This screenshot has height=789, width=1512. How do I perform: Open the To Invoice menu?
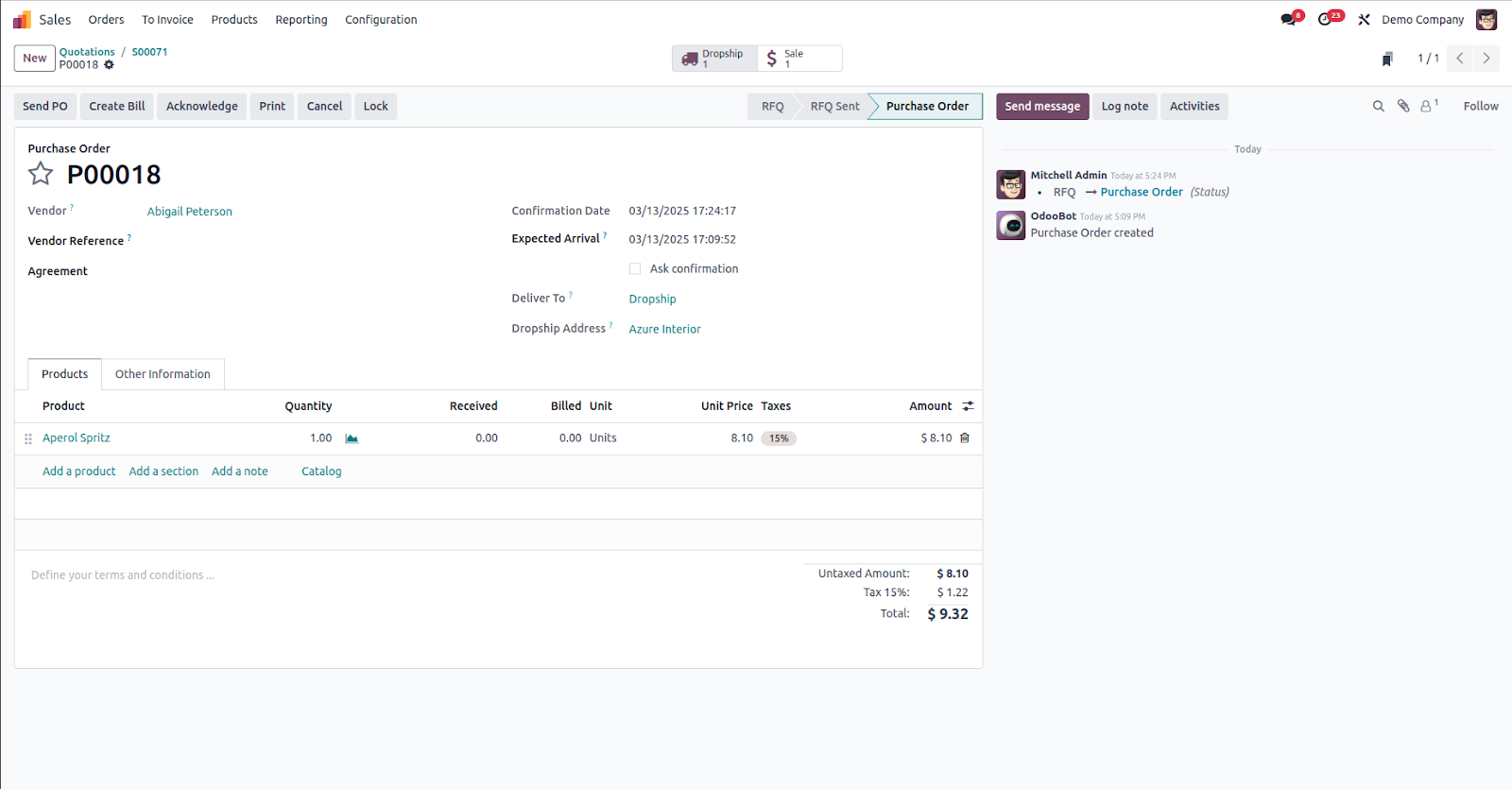(167, 20)
